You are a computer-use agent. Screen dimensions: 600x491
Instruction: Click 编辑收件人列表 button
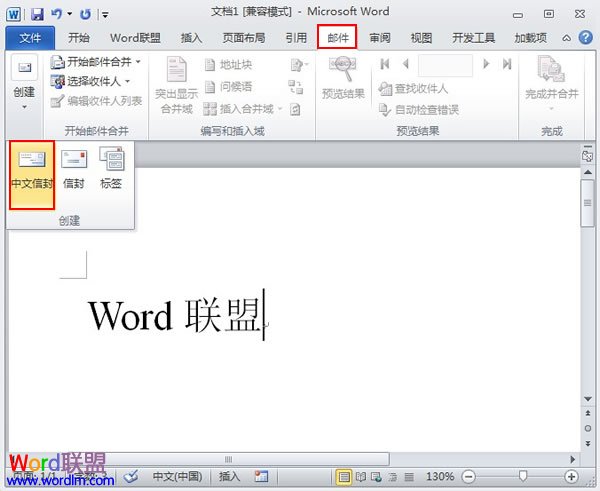pos(96,101)
